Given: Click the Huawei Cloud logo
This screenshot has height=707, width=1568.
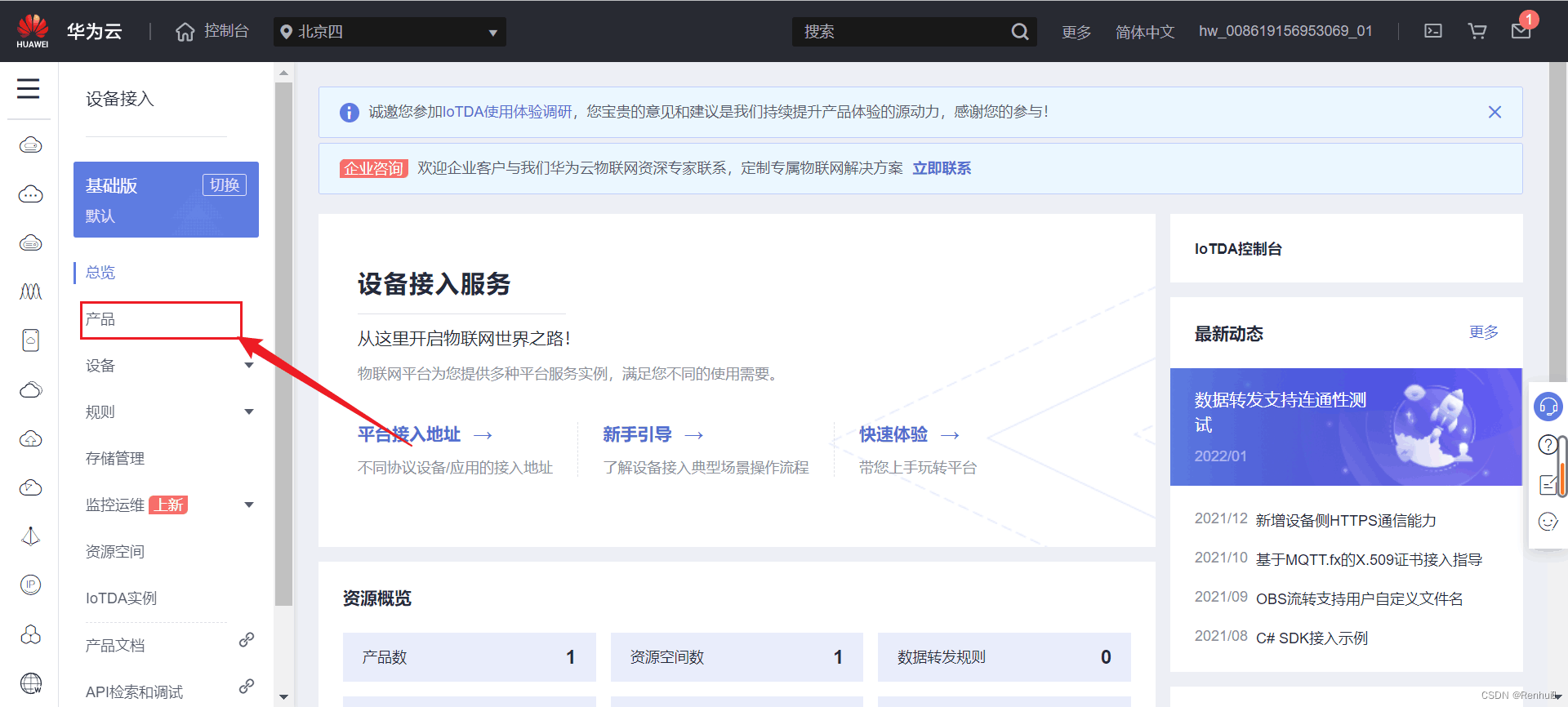Looking at the screenshot, I should coord(33,31).
